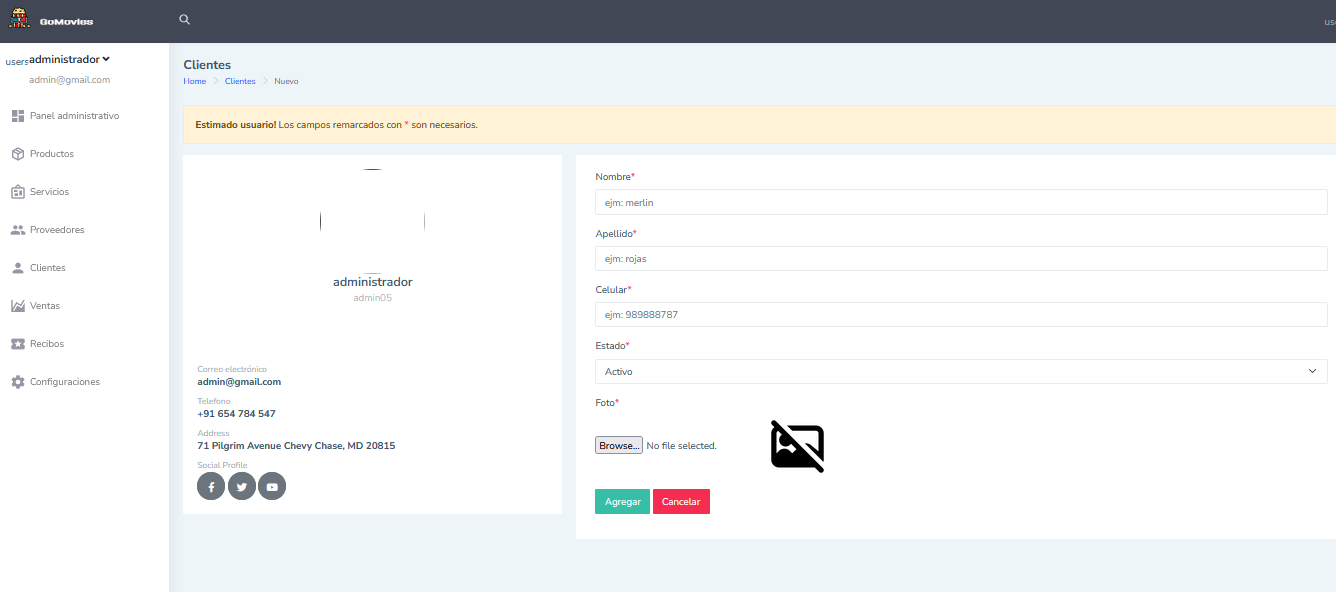This screenshot has height=592, width=1336.
Task: Open the YouTube social profile icon
Action: click(x=272, y=486)
